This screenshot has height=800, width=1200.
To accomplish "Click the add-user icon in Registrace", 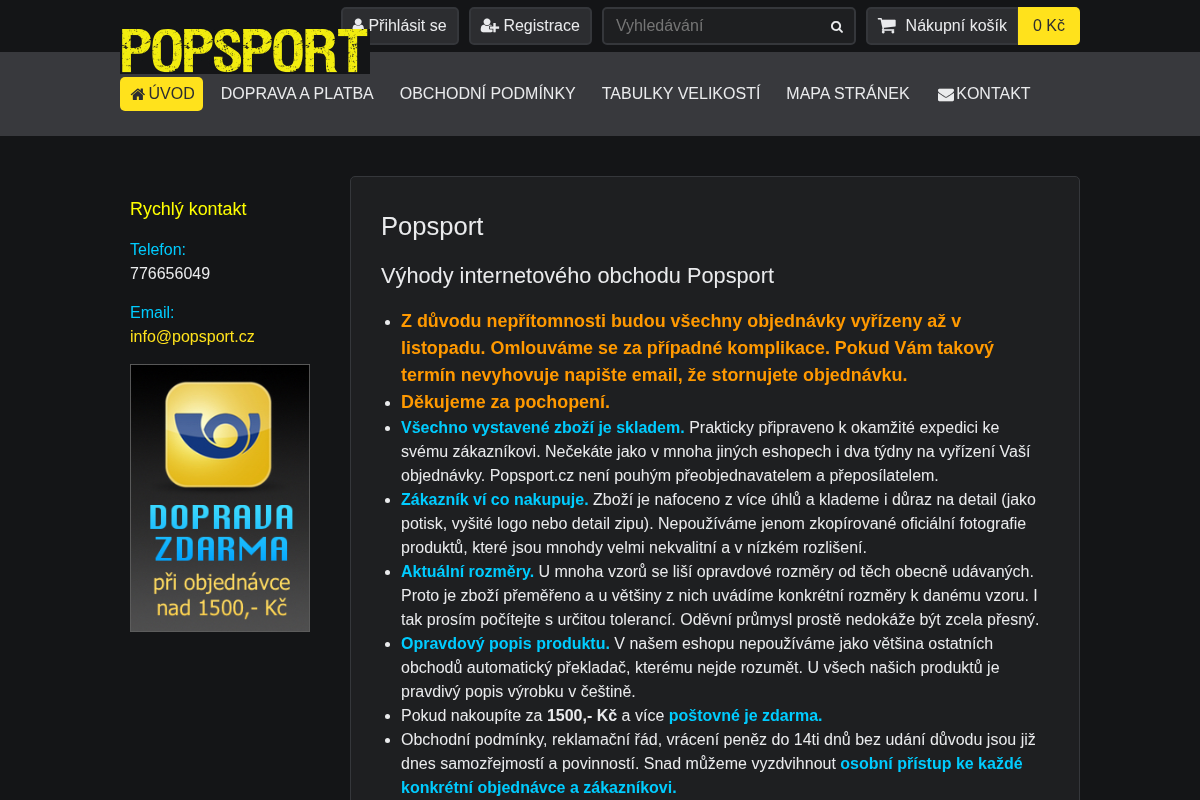I will point(490,25).
